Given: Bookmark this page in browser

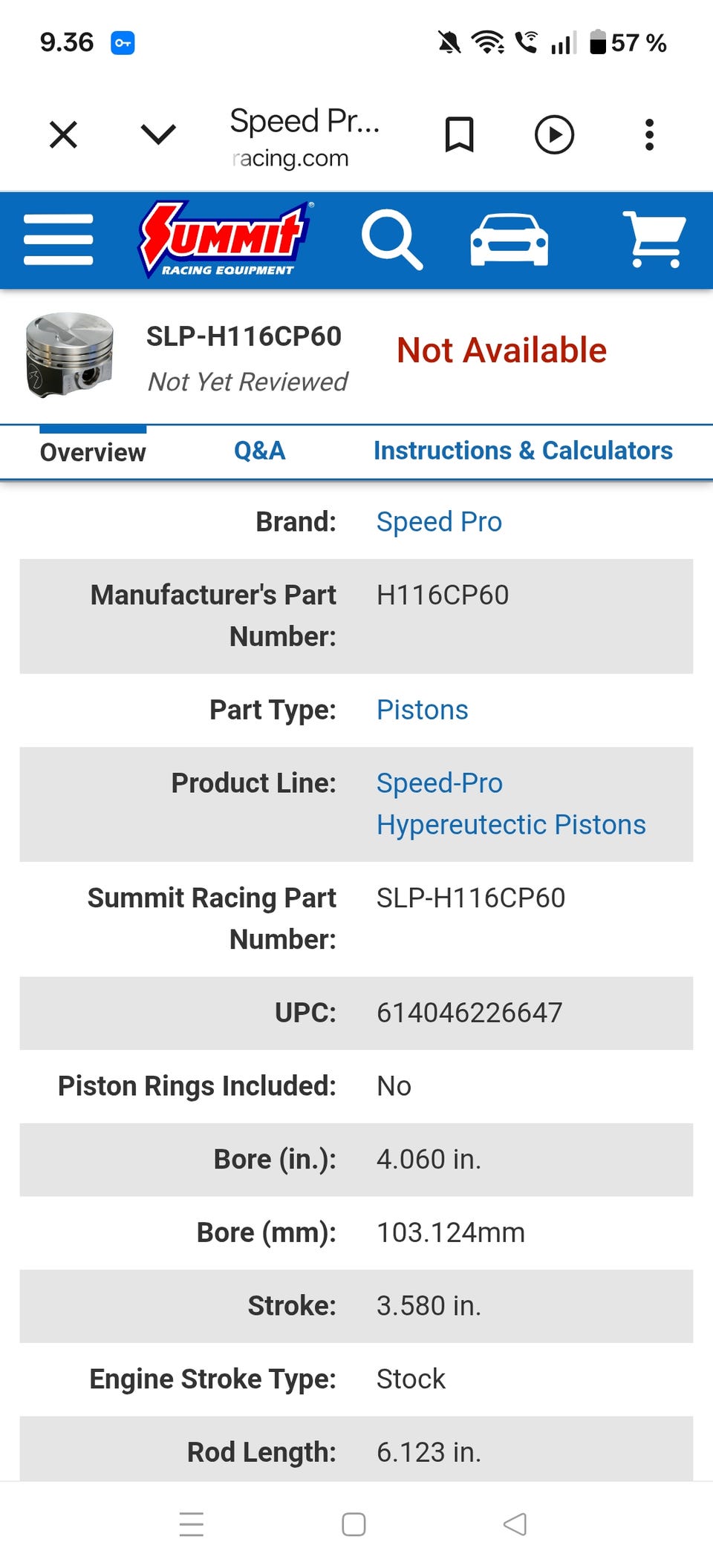Looking at the screenshot, I should (459, 135).
